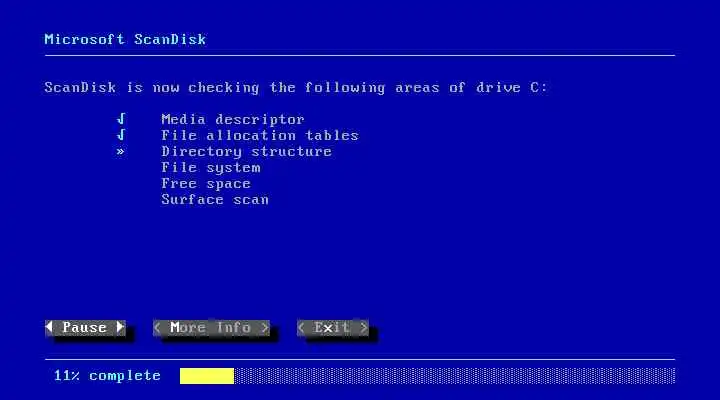This screenshot has height=400, width=720.
Task: Click the checkmark beside File allocation tables
Action: click(x=121, y=135)
